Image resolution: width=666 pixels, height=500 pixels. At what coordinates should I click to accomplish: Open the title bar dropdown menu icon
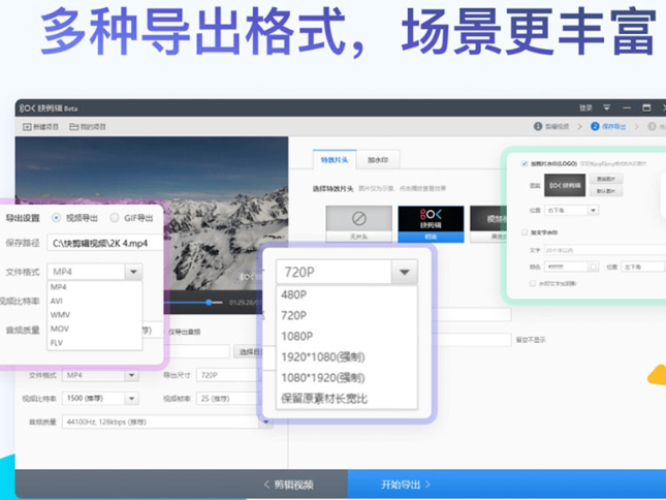pos(607,108)
